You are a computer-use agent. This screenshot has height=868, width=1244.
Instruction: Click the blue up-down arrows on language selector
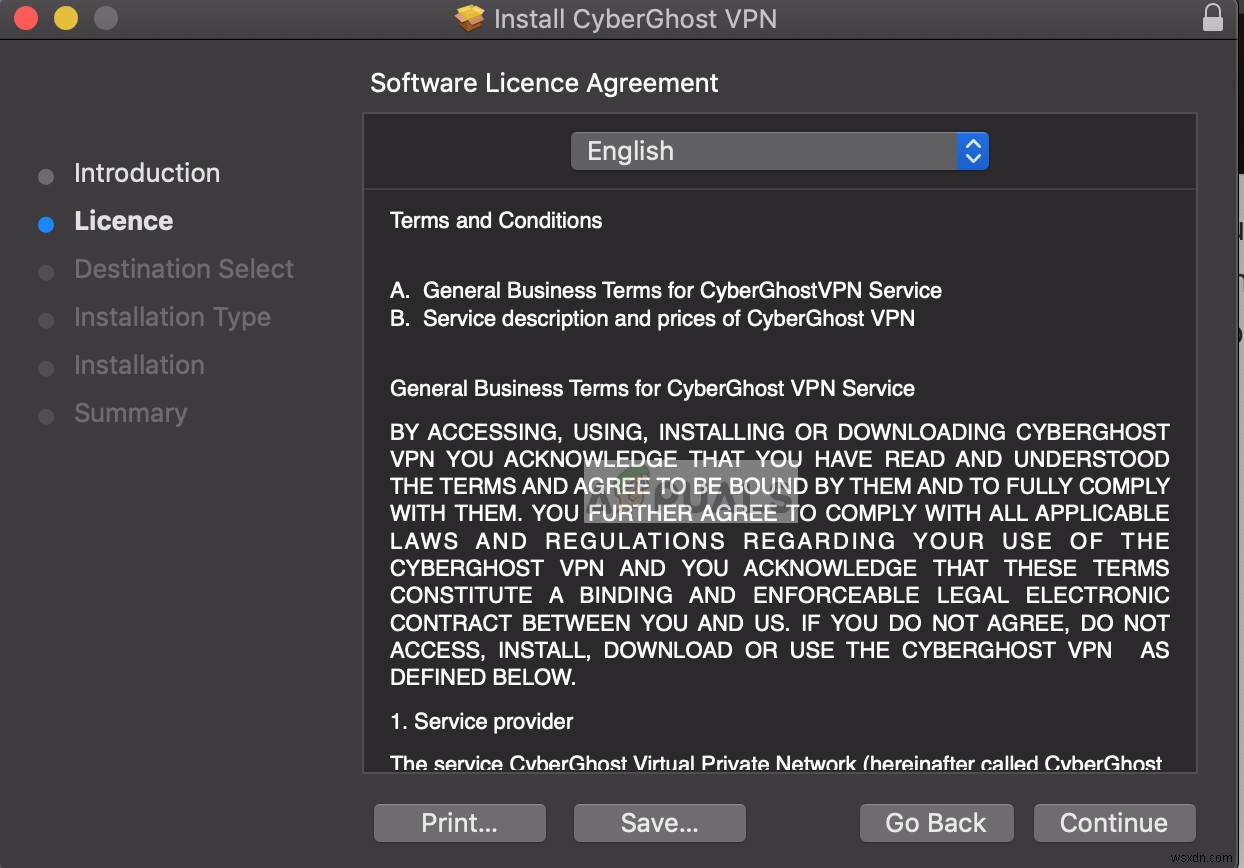pyautogui.click(x=973, y=150)
